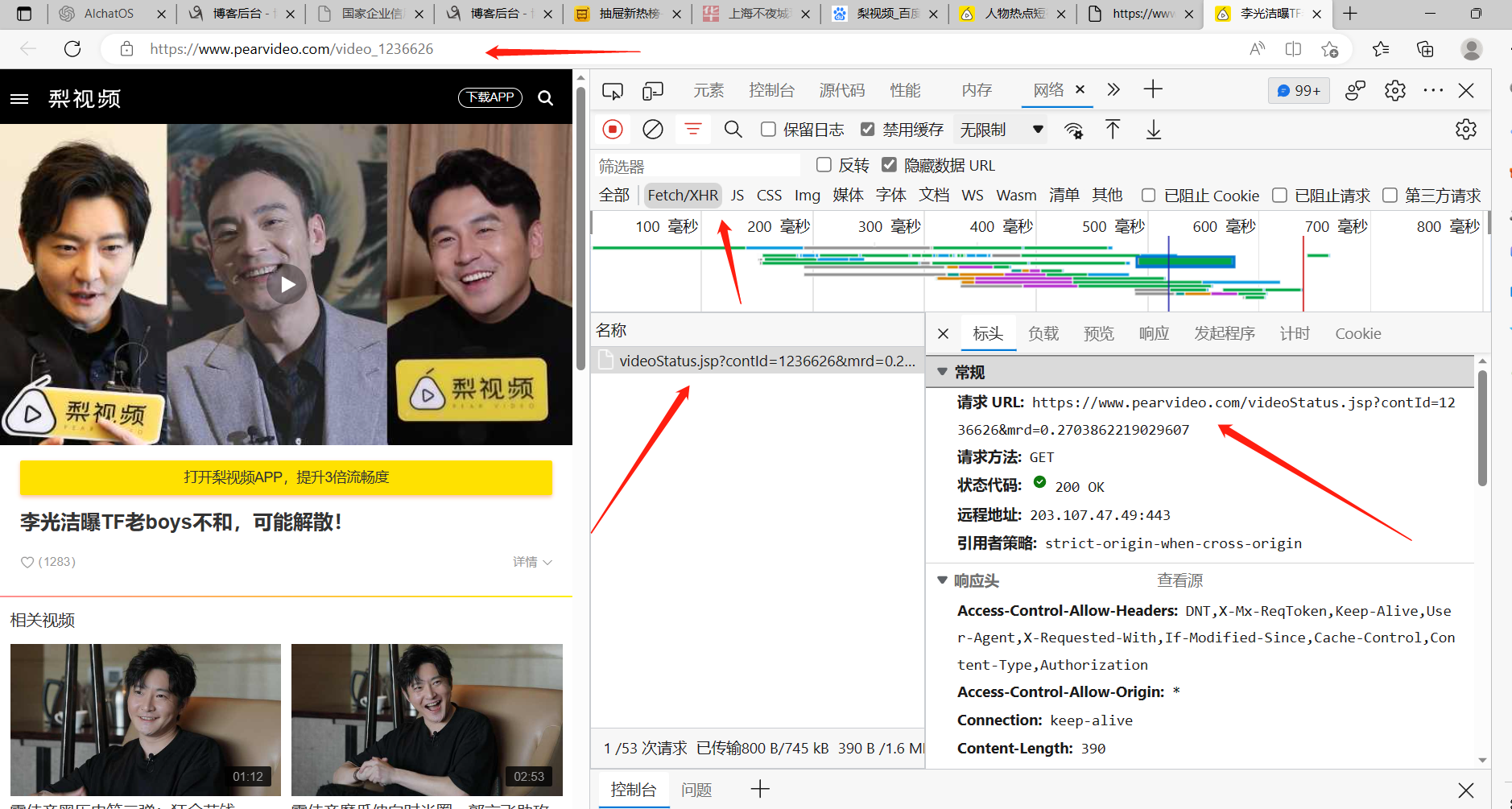This screenshot has height=809, width=1512.
Task: Check 第三方请求 checkbox
Action: [x=1390, y=195]
